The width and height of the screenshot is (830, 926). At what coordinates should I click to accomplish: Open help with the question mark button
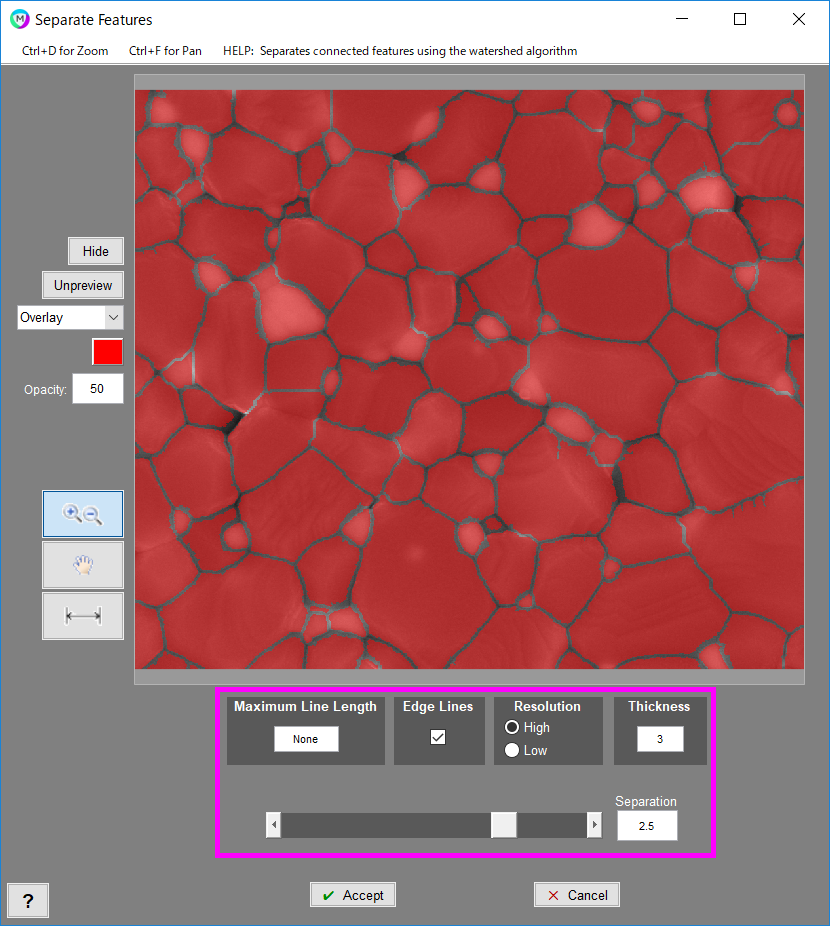tap(28, 900)
